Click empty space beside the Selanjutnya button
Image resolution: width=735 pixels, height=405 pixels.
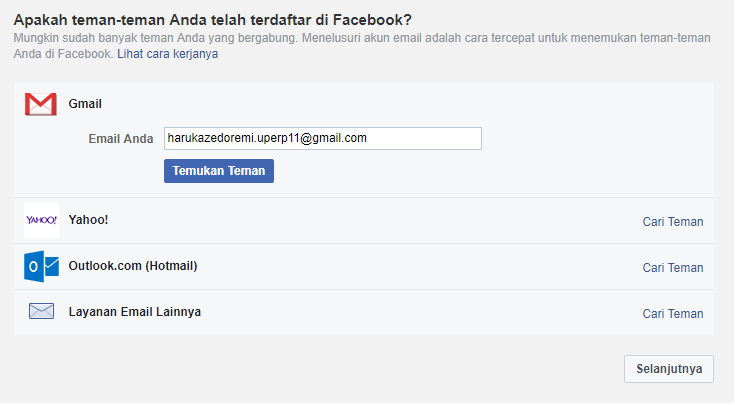point(400,369)
